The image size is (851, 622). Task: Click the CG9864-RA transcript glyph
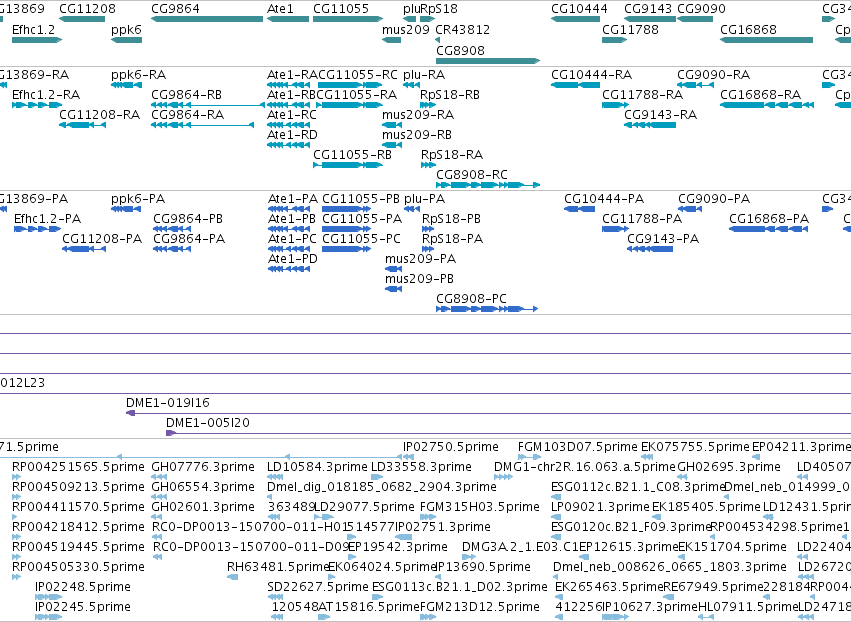202,125
